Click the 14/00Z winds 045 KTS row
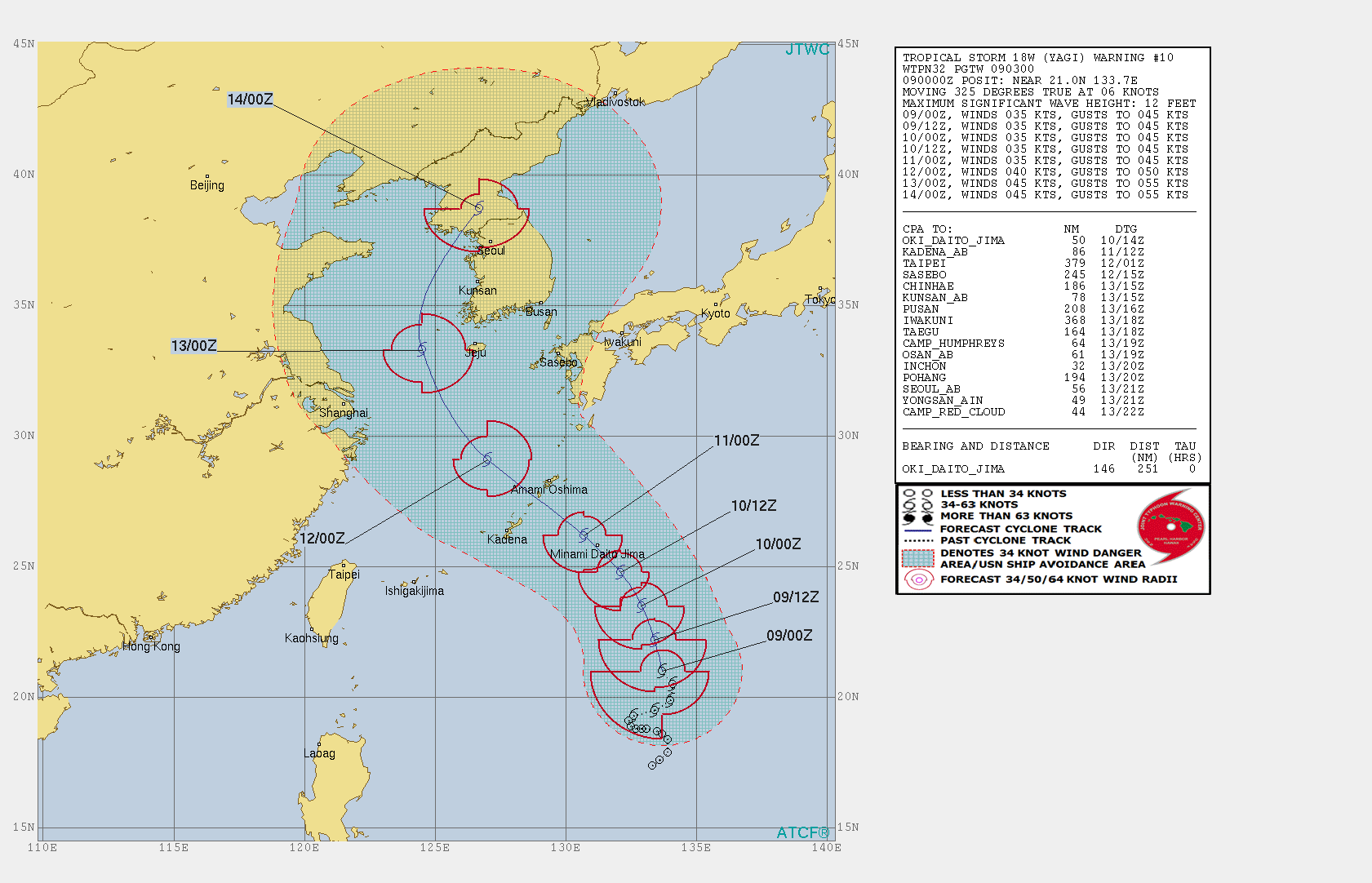This screenshot has height=883, width=1372. (1045, 195)
